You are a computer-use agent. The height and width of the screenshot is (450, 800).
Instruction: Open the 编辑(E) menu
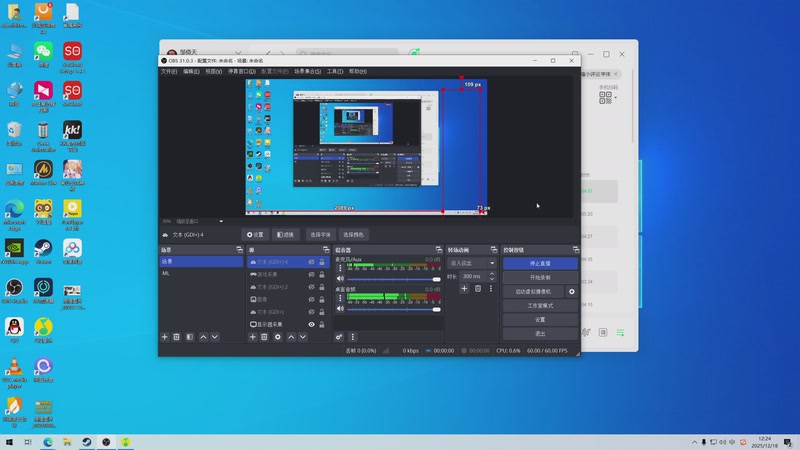[x=191, y=71]
